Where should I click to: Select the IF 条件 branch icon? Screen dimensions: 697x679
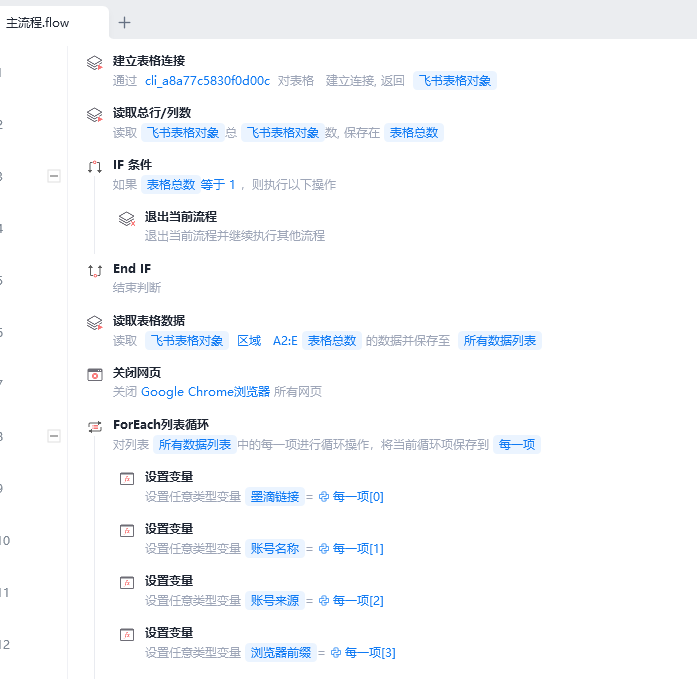[94, 167]
